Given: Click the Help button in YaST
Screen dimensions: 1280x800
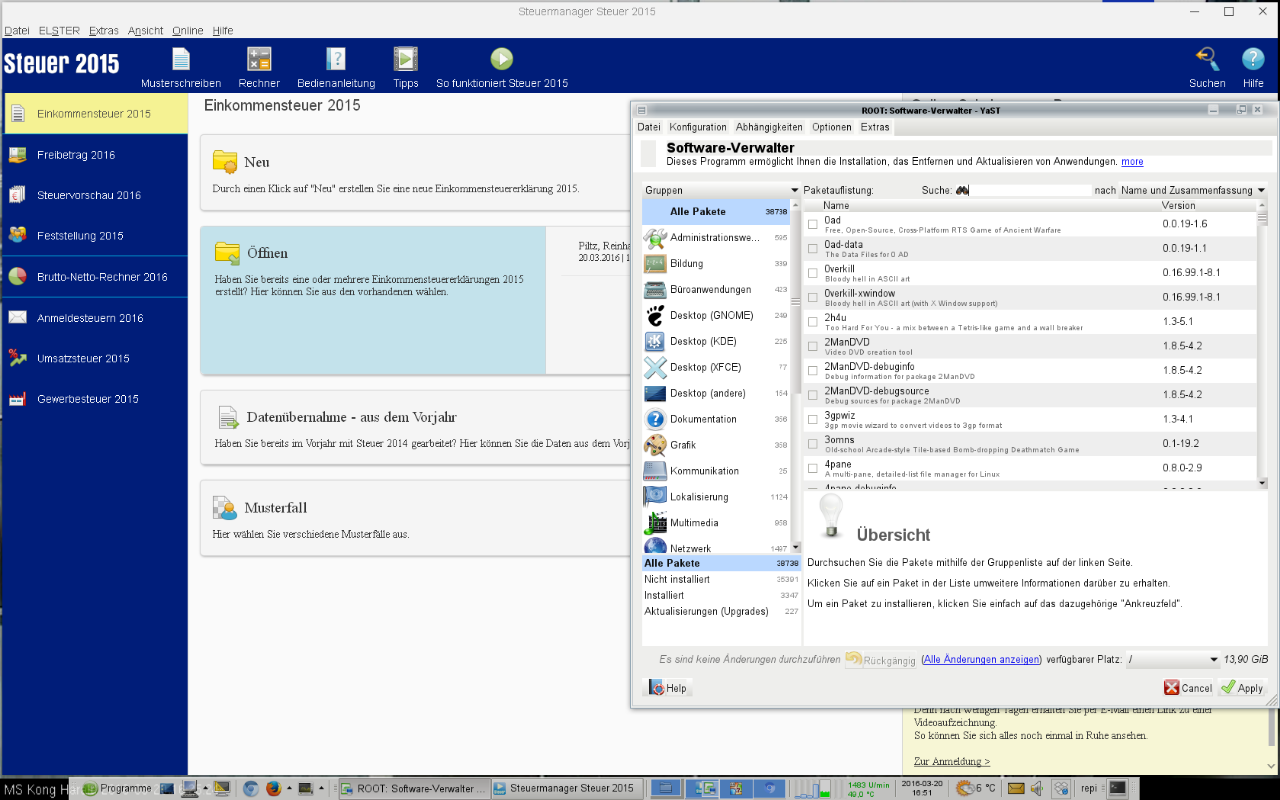Looking at the screenshot, I should click(668, 688).
